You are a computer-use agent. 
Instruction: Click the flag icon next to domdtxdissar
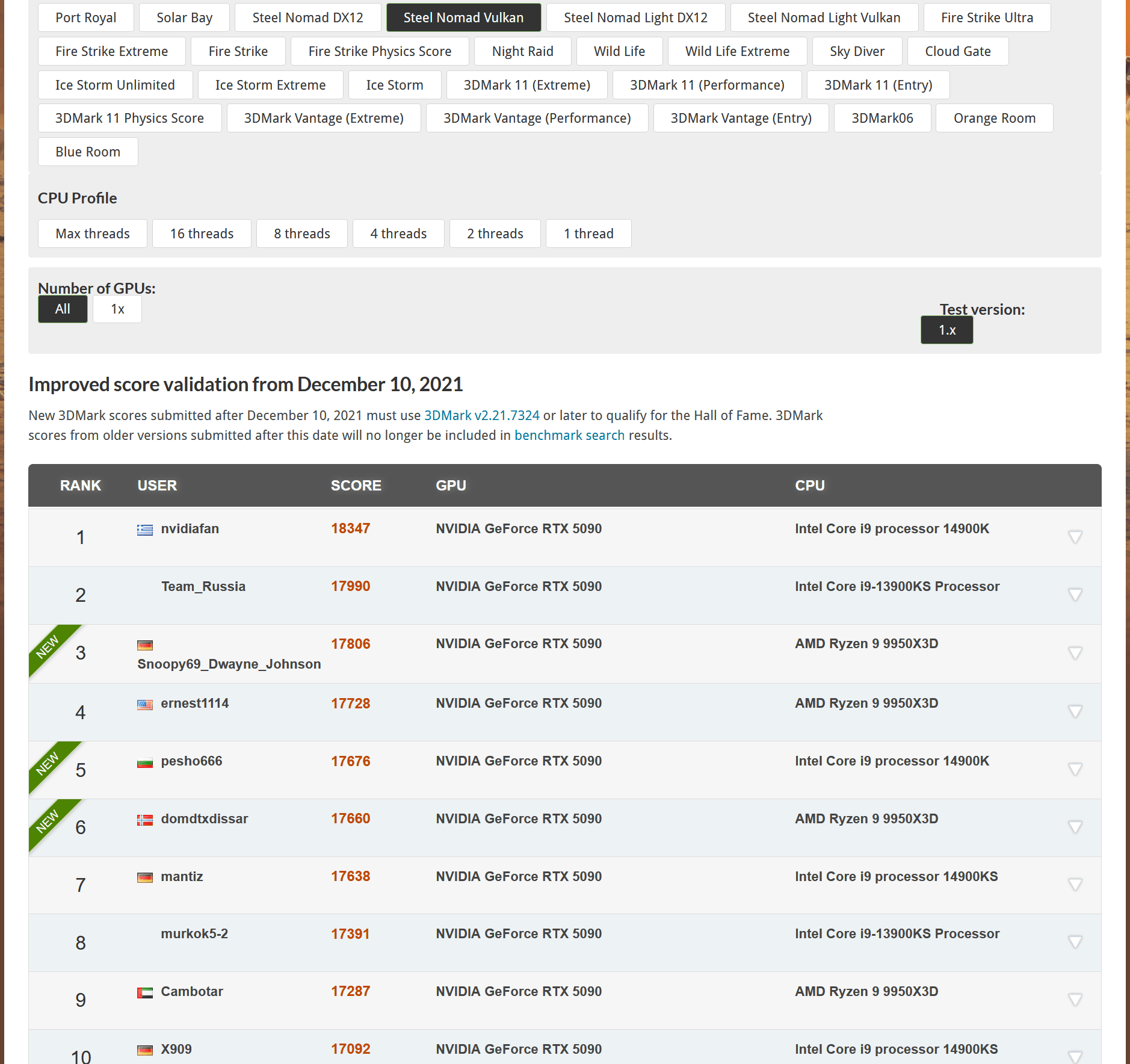pyautogui.click(x=144, y=820)
